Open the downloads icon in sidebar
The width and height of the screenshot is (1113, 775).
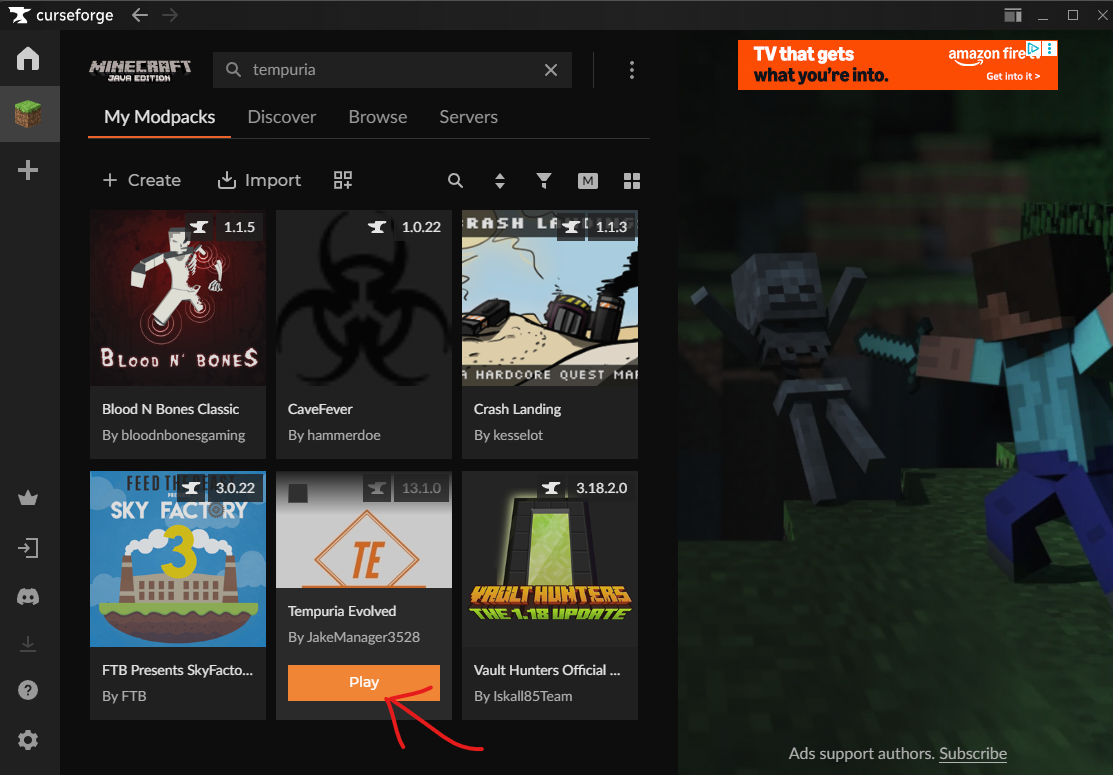point(28,644)
